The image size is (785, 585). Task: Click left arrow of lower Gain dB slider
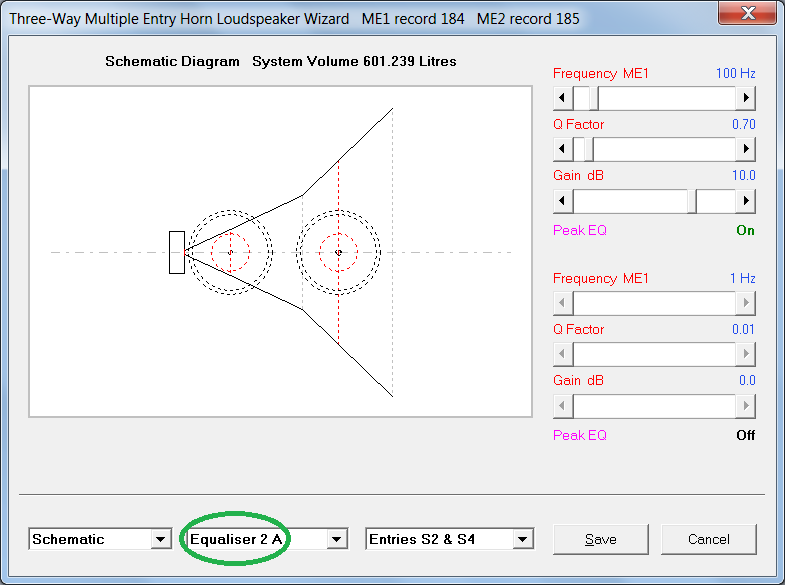tap(563, 406)
